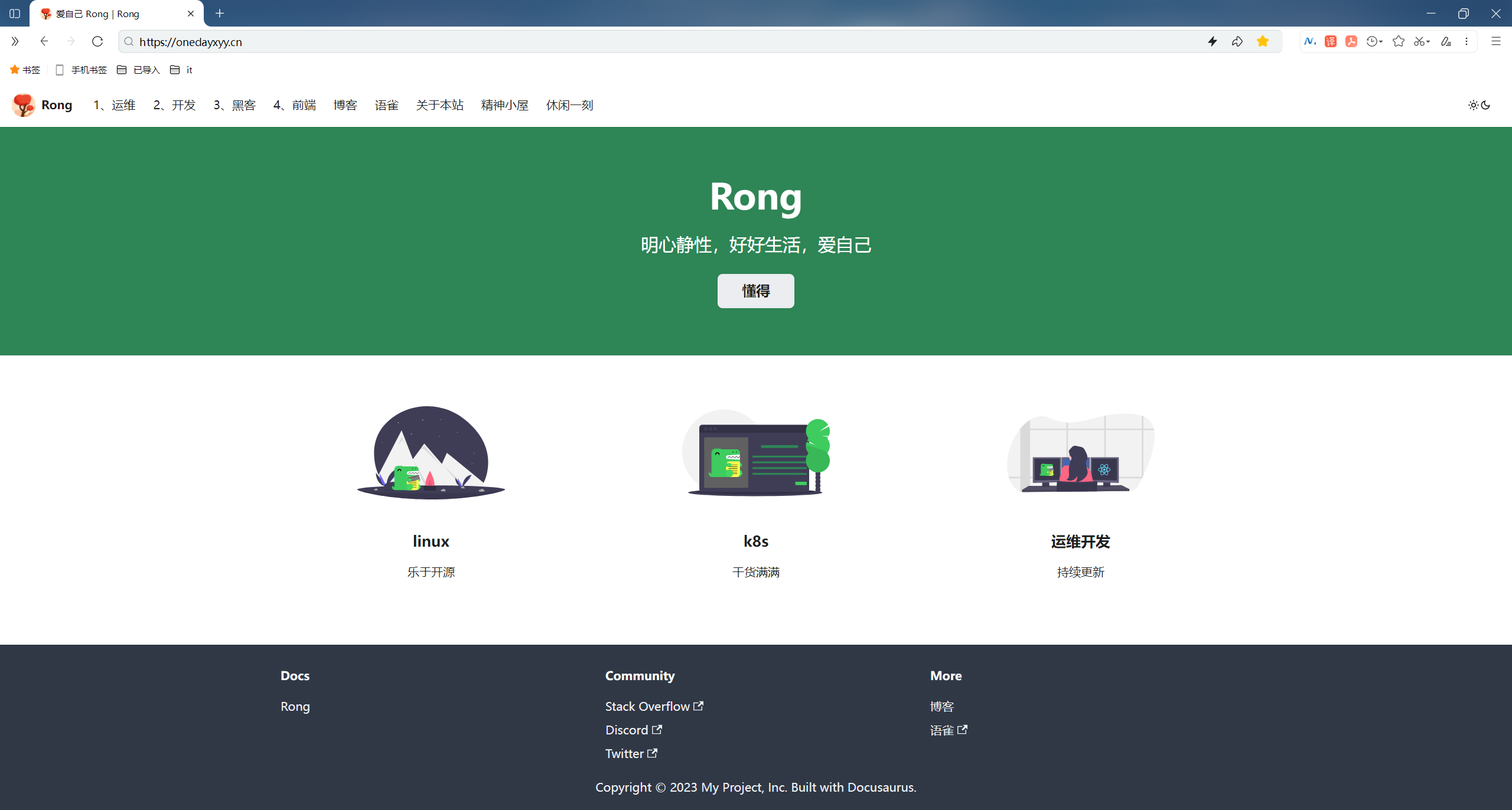Reload the current page
The width and height of the screenshot is (1512, 810).
coord(97,41)
